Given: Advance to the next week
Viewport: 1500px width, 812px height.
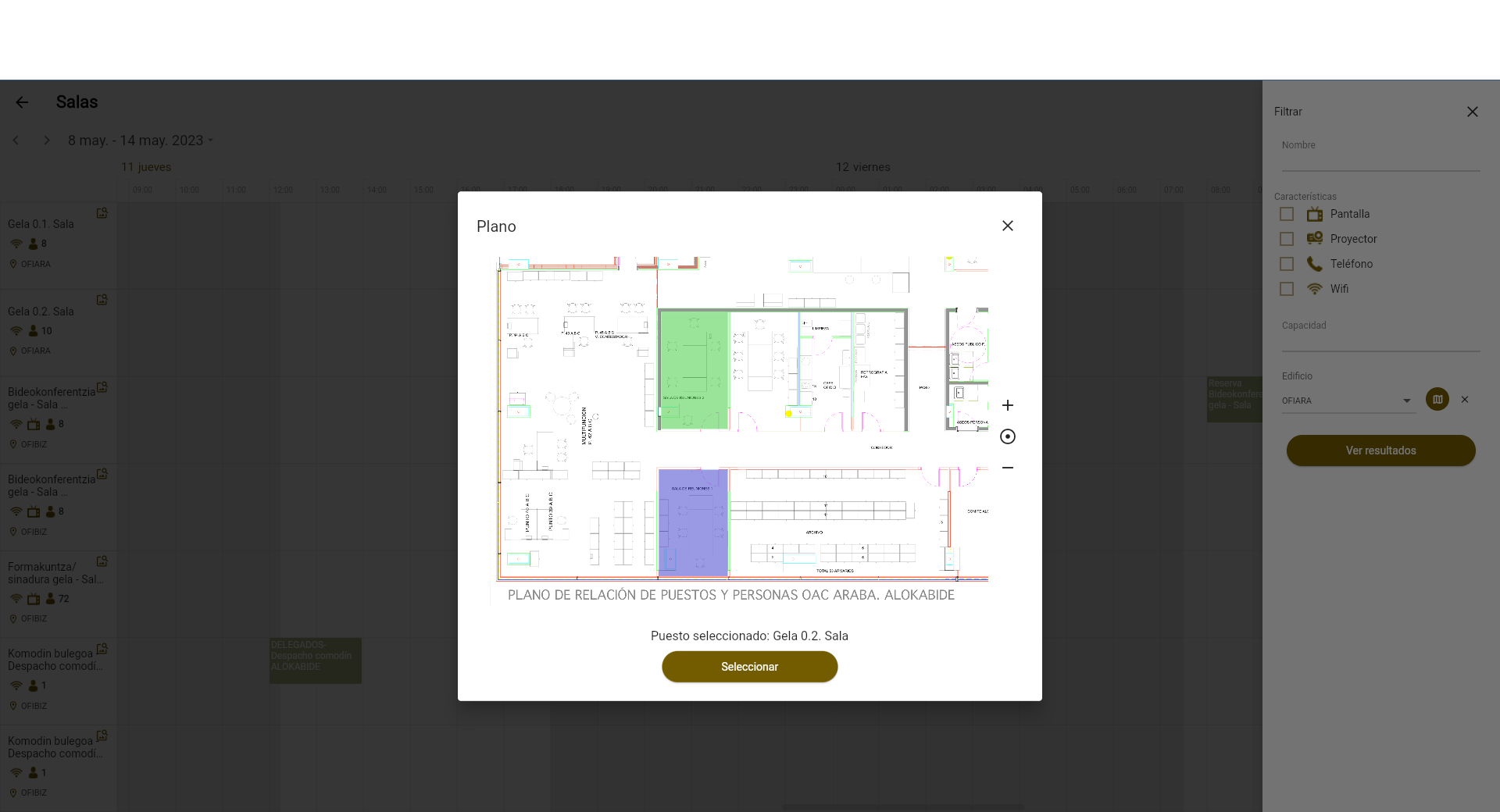Looking at the screenshot, I should click(47, 141).
